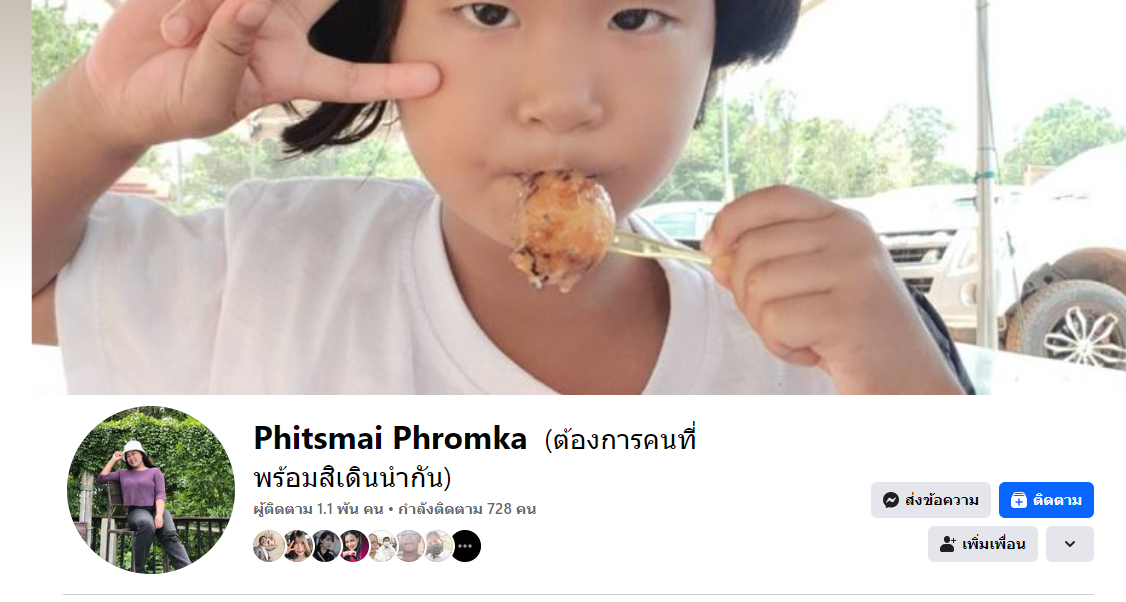View the กำลังติดตาม 728 คน following link
Viewport: 1126px width, 602px height.
467,509
